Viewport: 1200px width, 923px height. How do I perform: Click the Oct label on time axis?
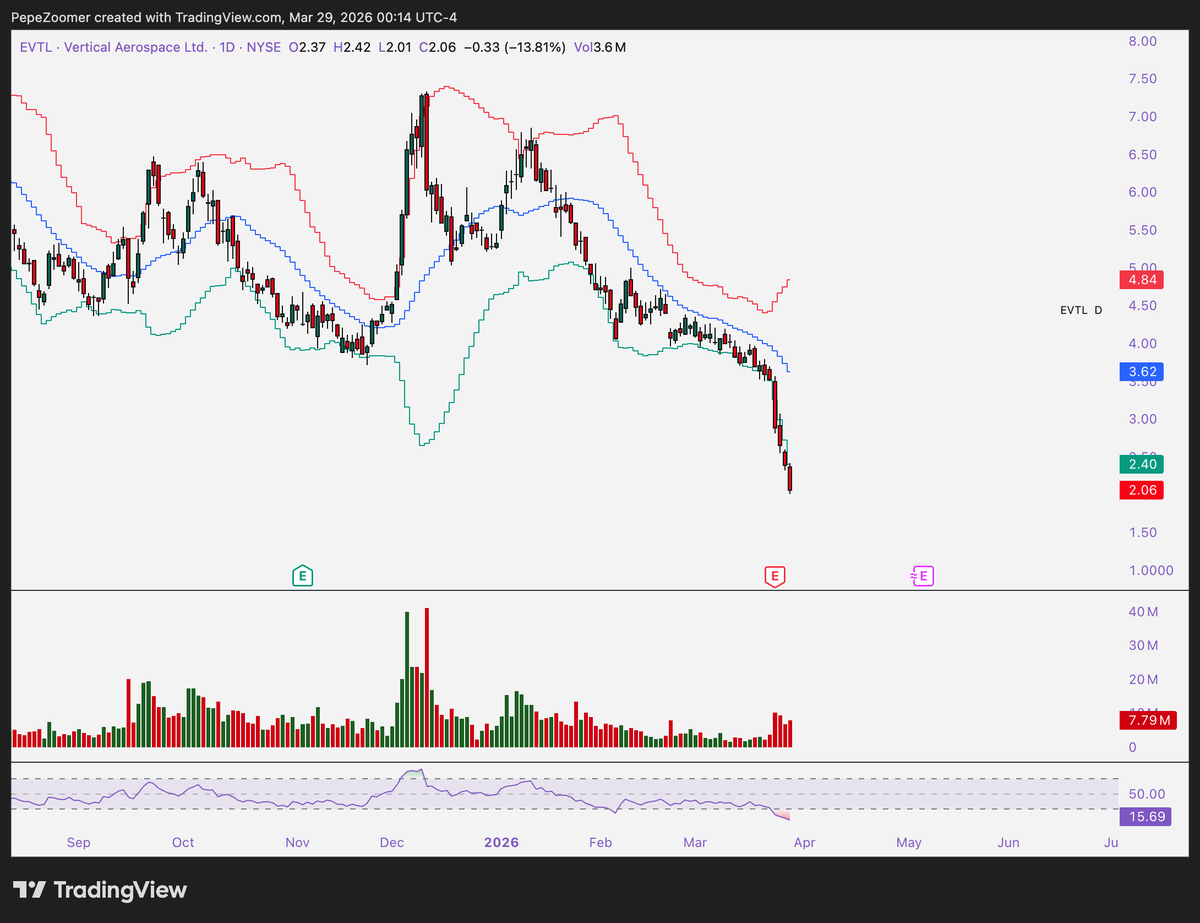(x=183, y=842)
